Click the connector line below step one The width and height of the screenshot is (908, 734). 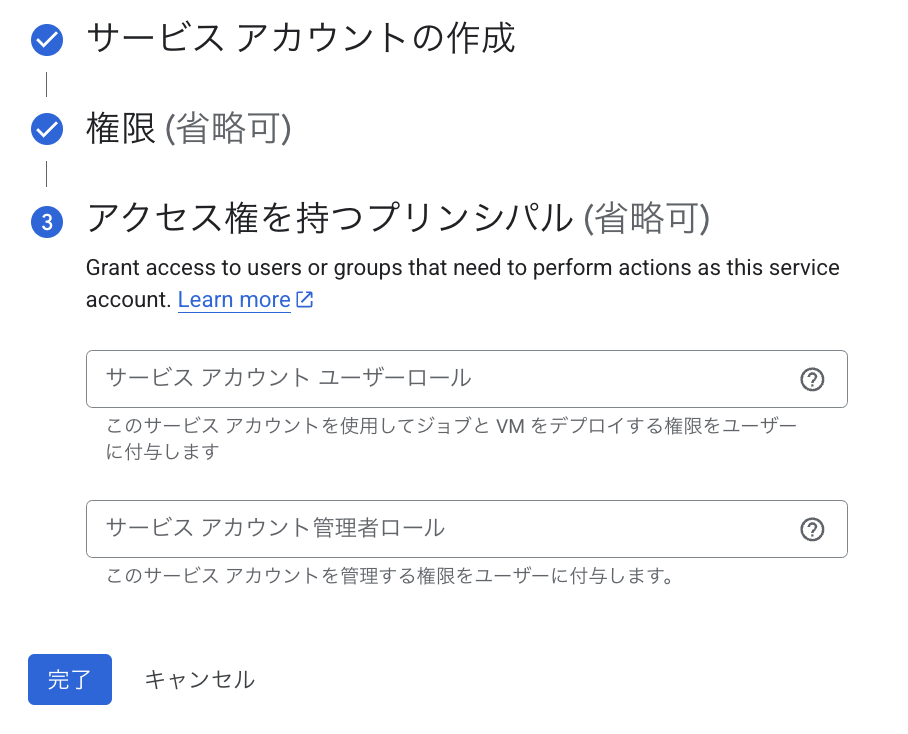pyautogui.click(x=47, y=84)
